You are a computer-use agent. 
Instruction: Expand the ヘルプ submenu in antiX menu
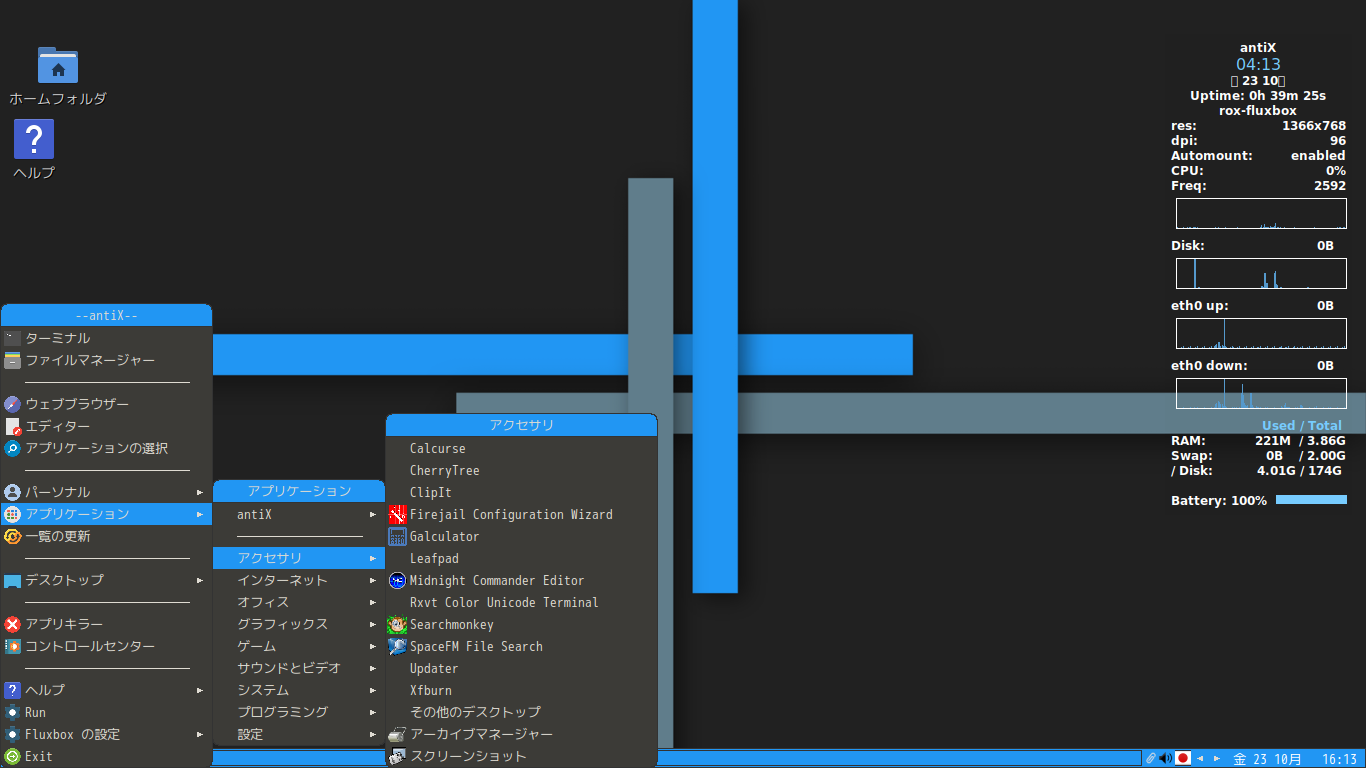tap(106, 690)
